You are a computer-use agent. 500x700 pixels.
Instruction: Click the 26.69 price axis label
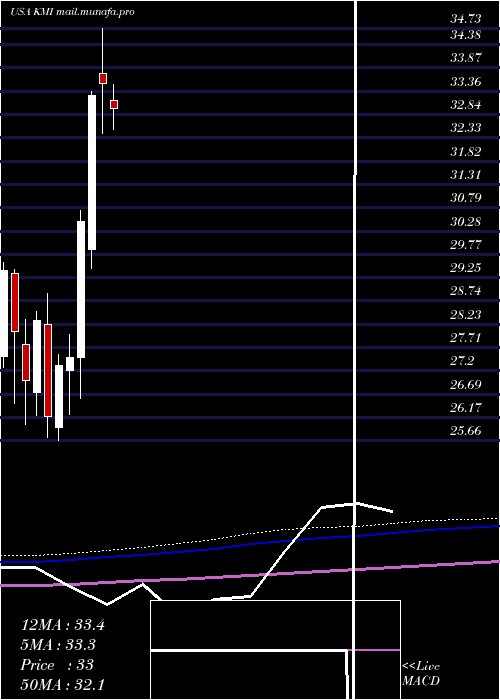point(466,384)
